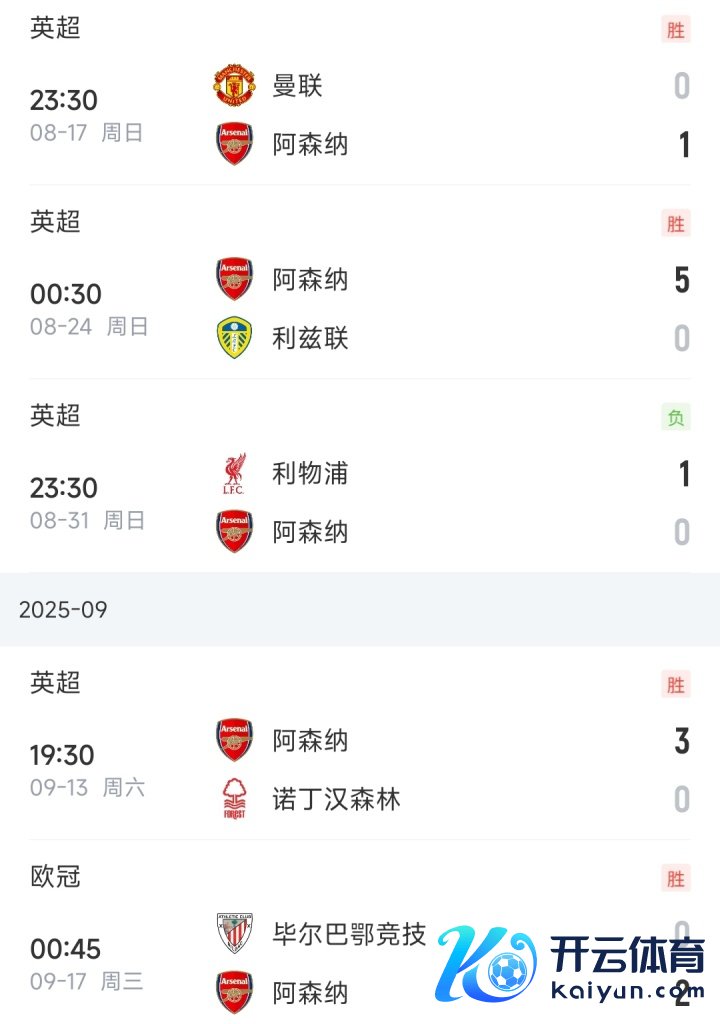Click the Liverpool L.F.C. crest icon
The image size is (720, 1024).
[x=234, y=473]
